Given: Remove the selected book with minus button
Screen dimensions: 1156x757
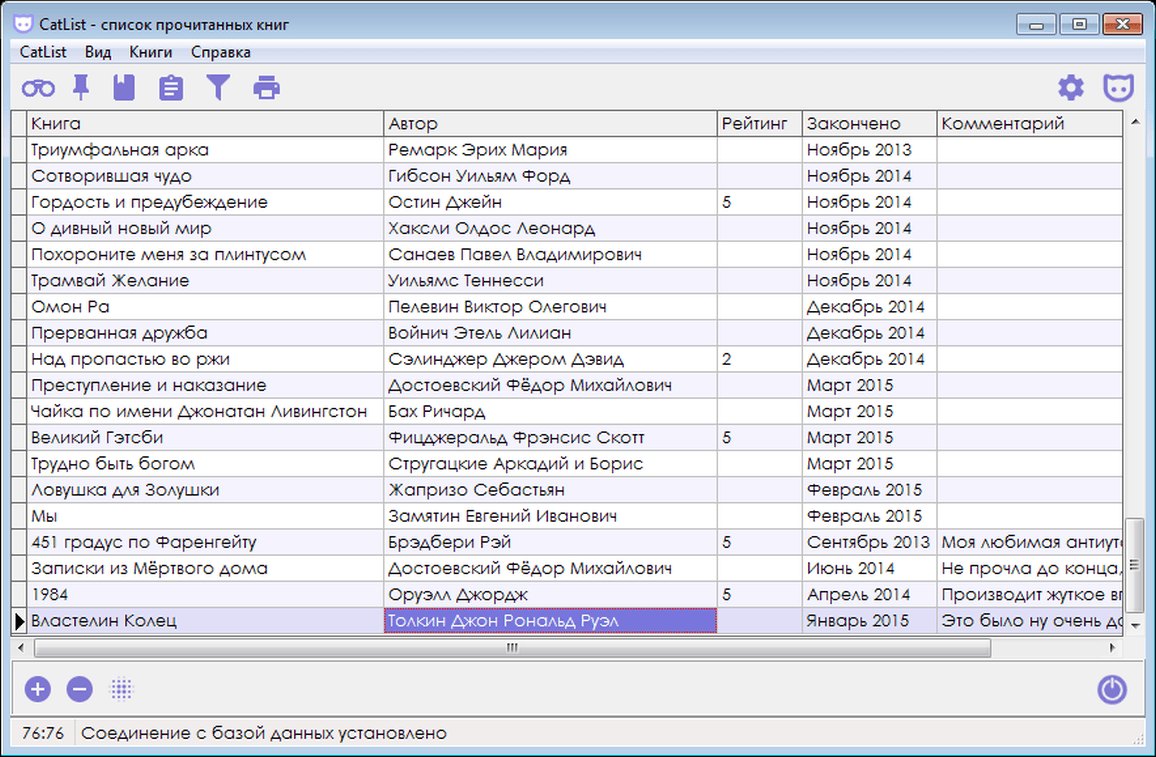Looking at the screenshot, I should (80, 689).
